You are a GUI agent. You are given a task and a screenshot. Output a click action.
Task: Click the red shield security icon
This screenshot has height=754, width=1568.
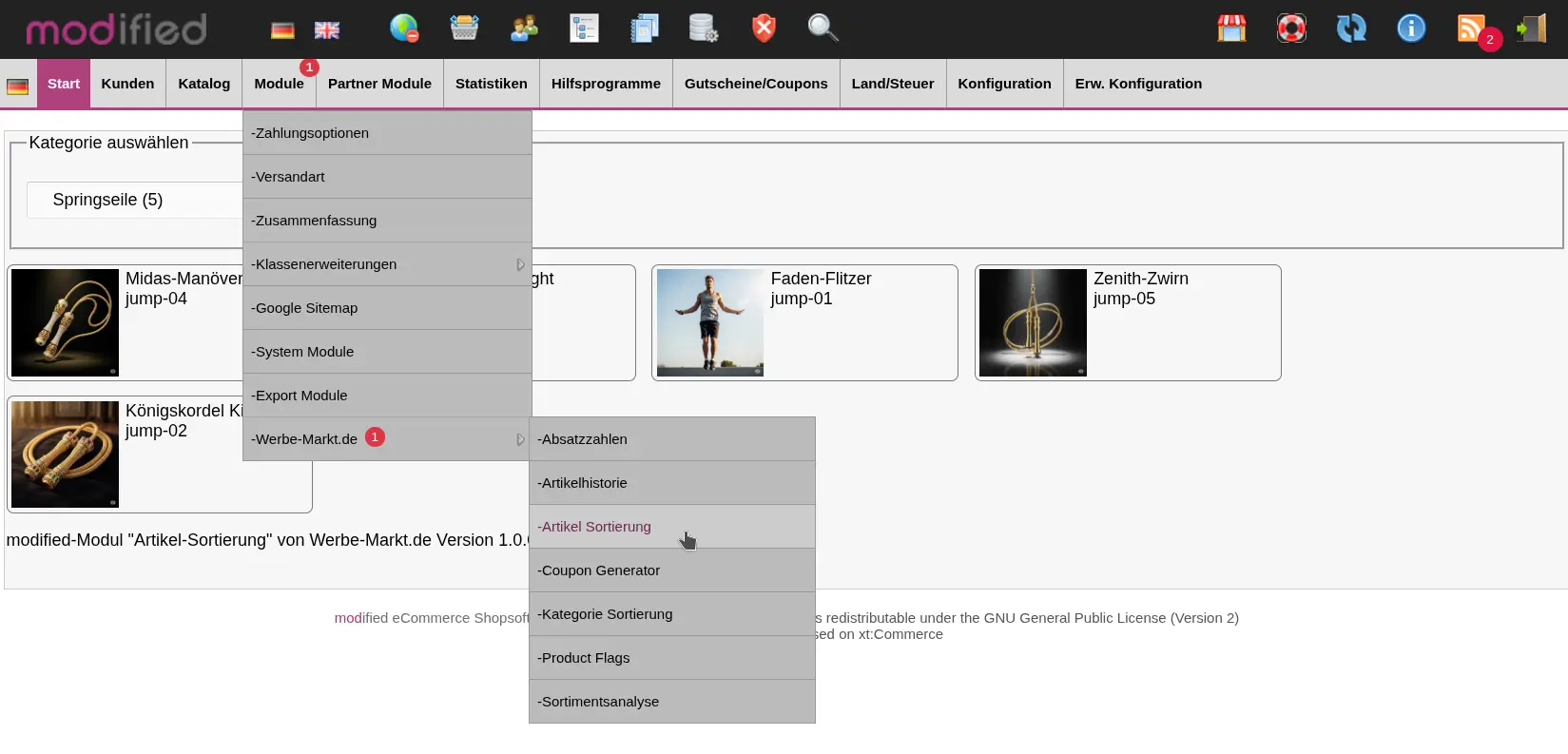[x=764, y=29]
